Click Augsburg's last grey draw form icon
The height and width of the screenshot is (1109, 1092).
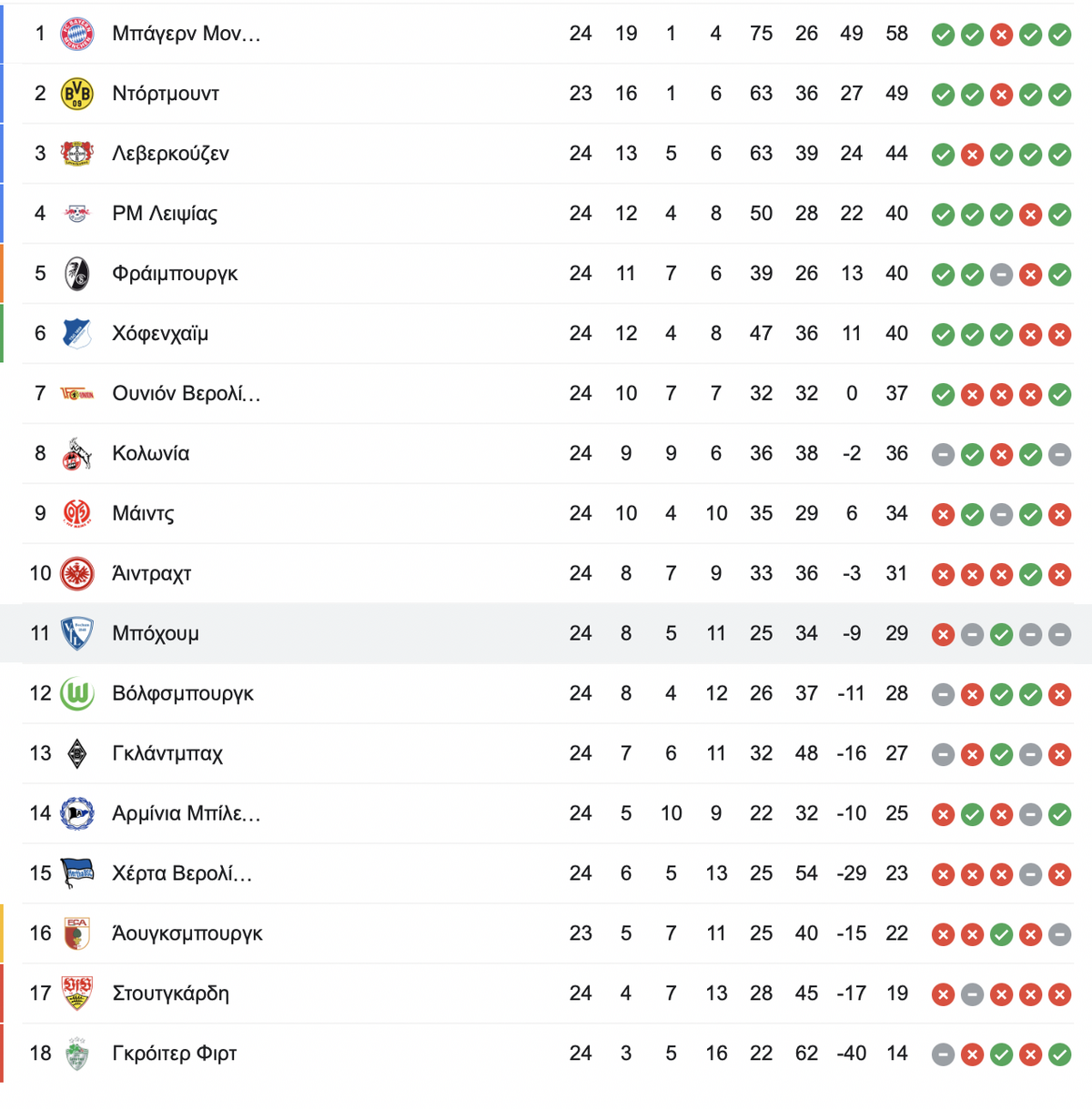[x=1059, y=934]
